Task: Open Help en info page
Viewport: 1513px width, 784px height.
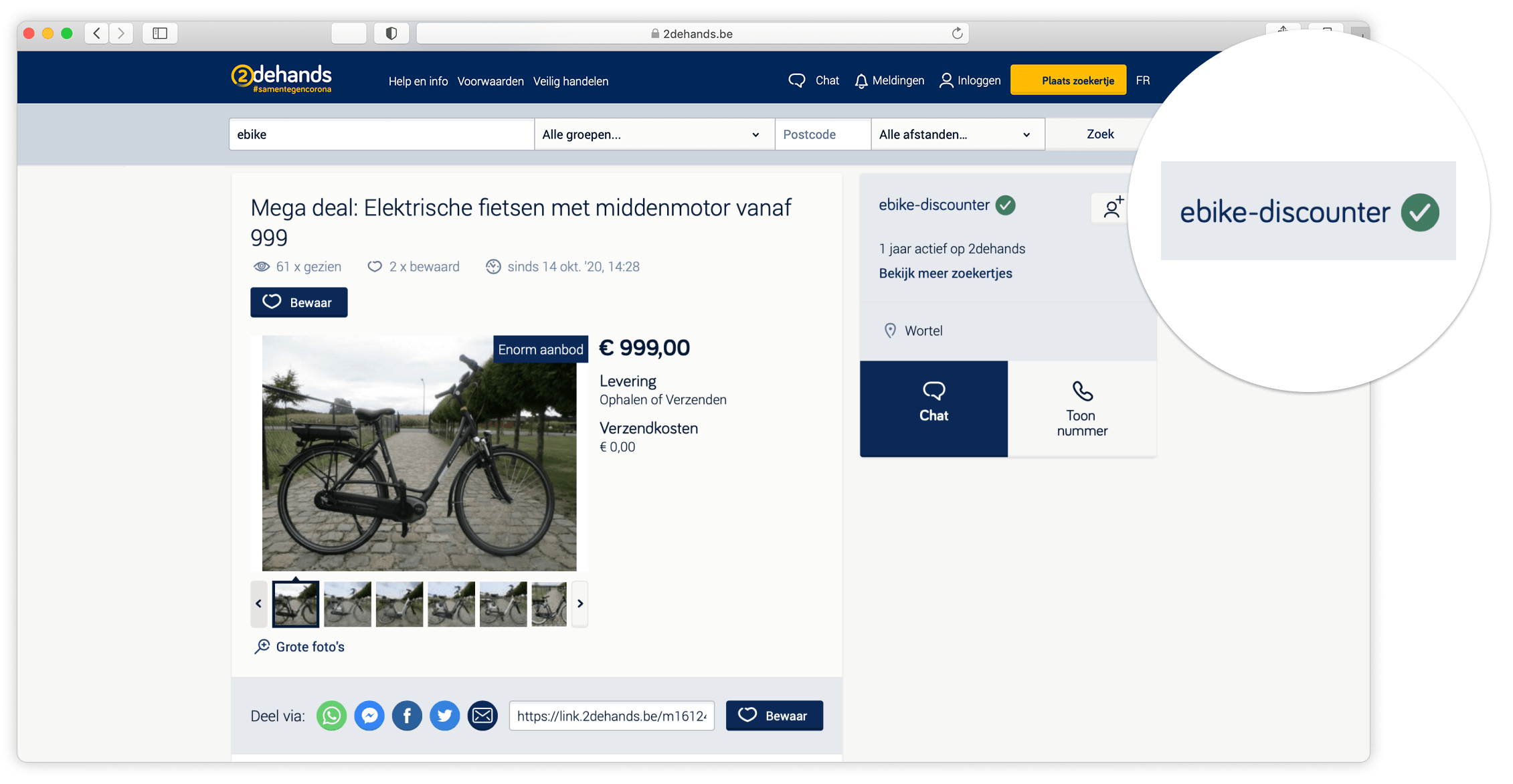Action: click(418, 81)
